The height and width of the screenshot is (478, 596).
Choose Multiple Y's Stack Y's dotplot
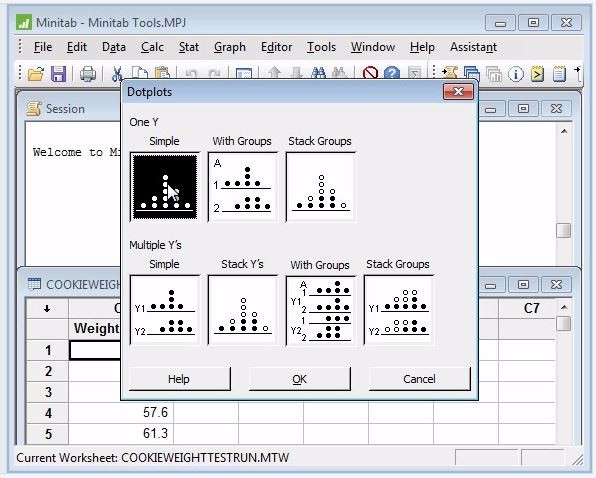coord(243,310)
